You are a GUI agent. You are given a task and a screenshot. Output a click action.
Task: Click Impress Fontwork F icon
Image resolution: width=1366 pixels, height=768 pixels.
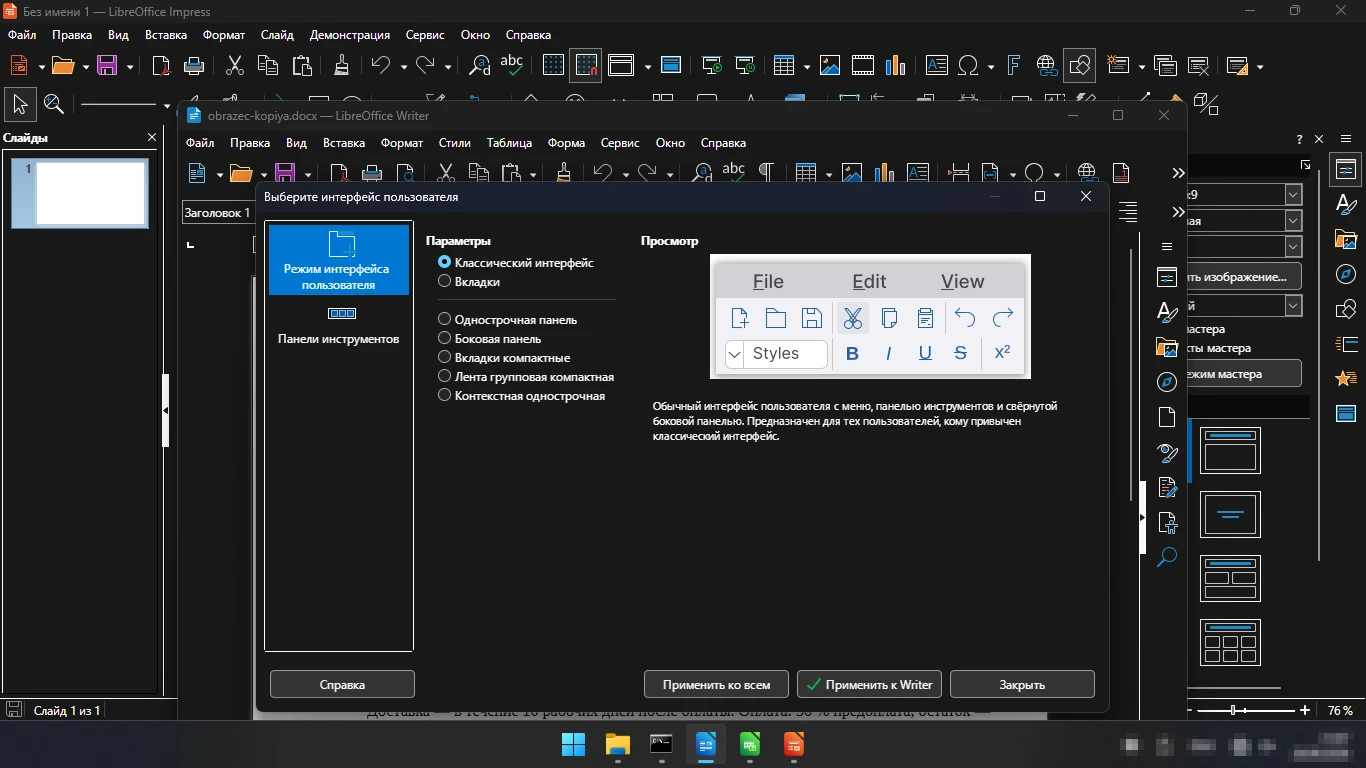tap(1013, 66)
